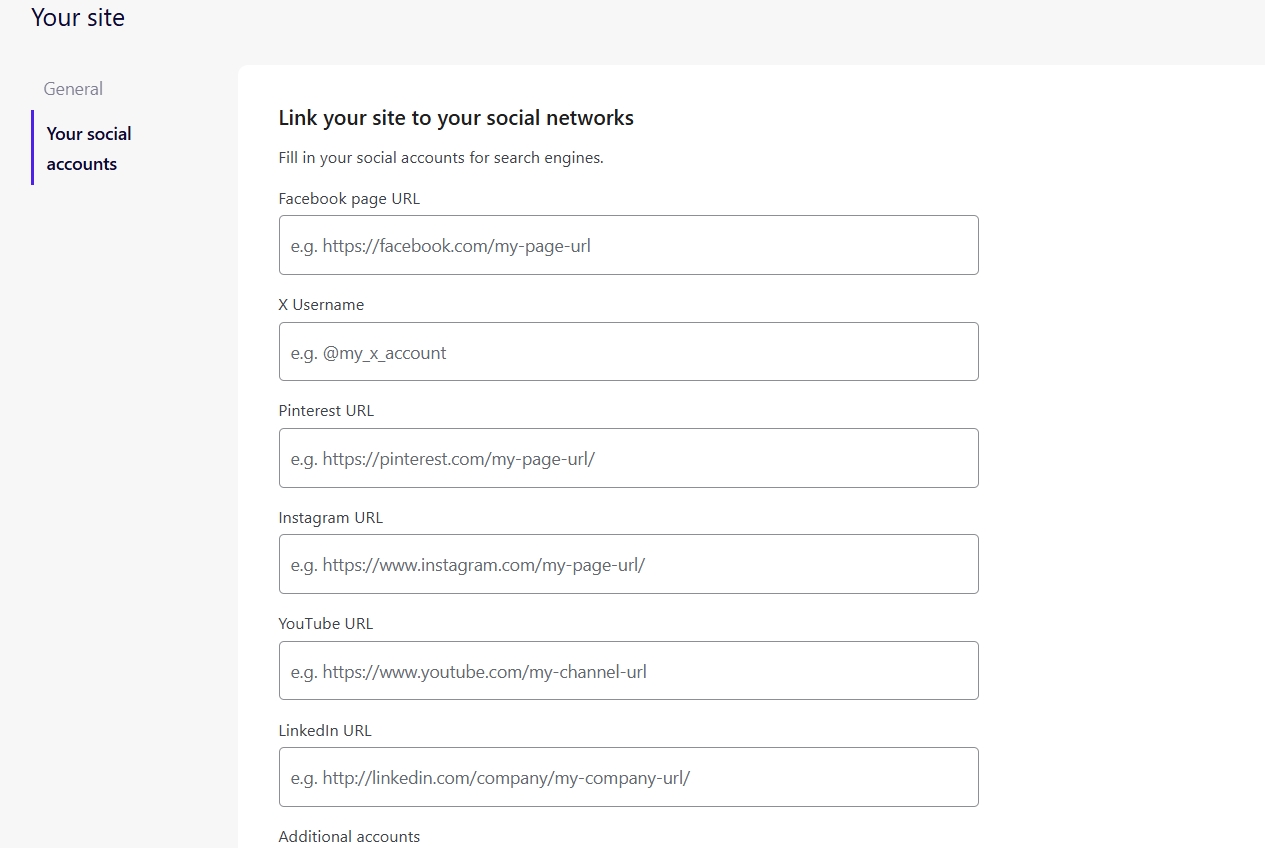The height and width of the screenshot is (848, 1265).
Task: Click the "Your site" page title
Action: tap(78, 18)
